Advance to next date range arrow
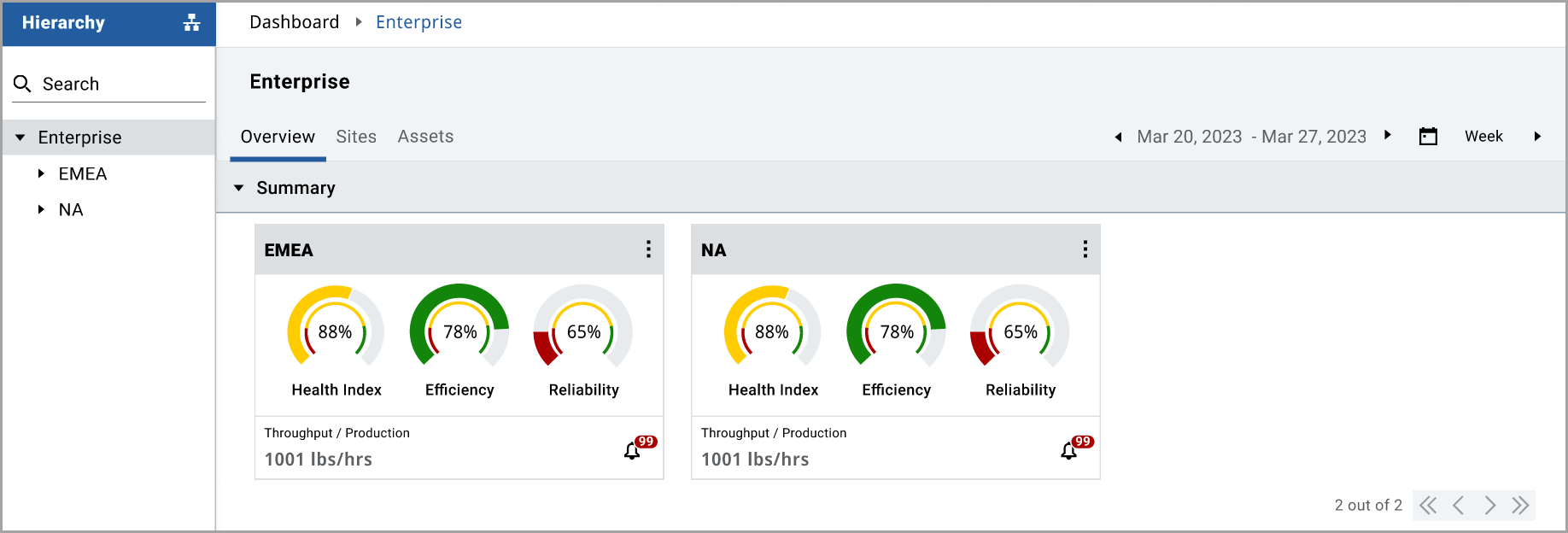Screen dimensions: 1568x533 pos(1388,136)
